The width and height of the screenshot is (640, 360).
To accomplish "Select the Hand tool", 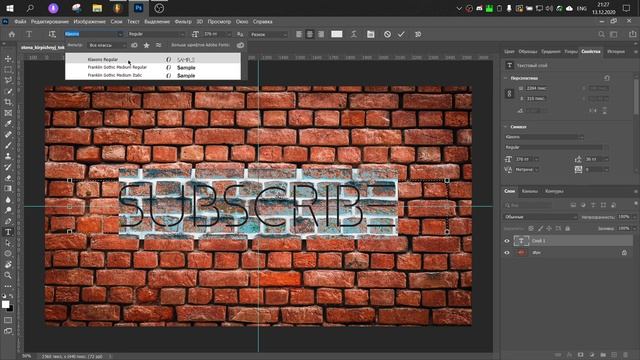I will [x=8, y=264].
